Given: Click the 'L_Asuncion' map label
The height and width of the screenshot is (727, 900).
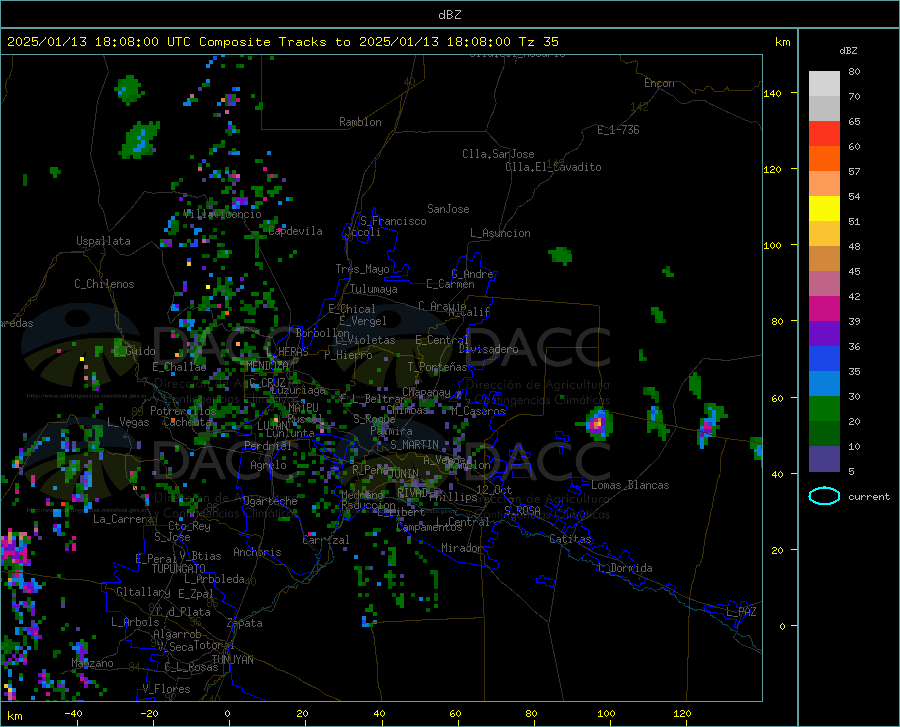Looking at the screenshot, I should tap(500, 233).
